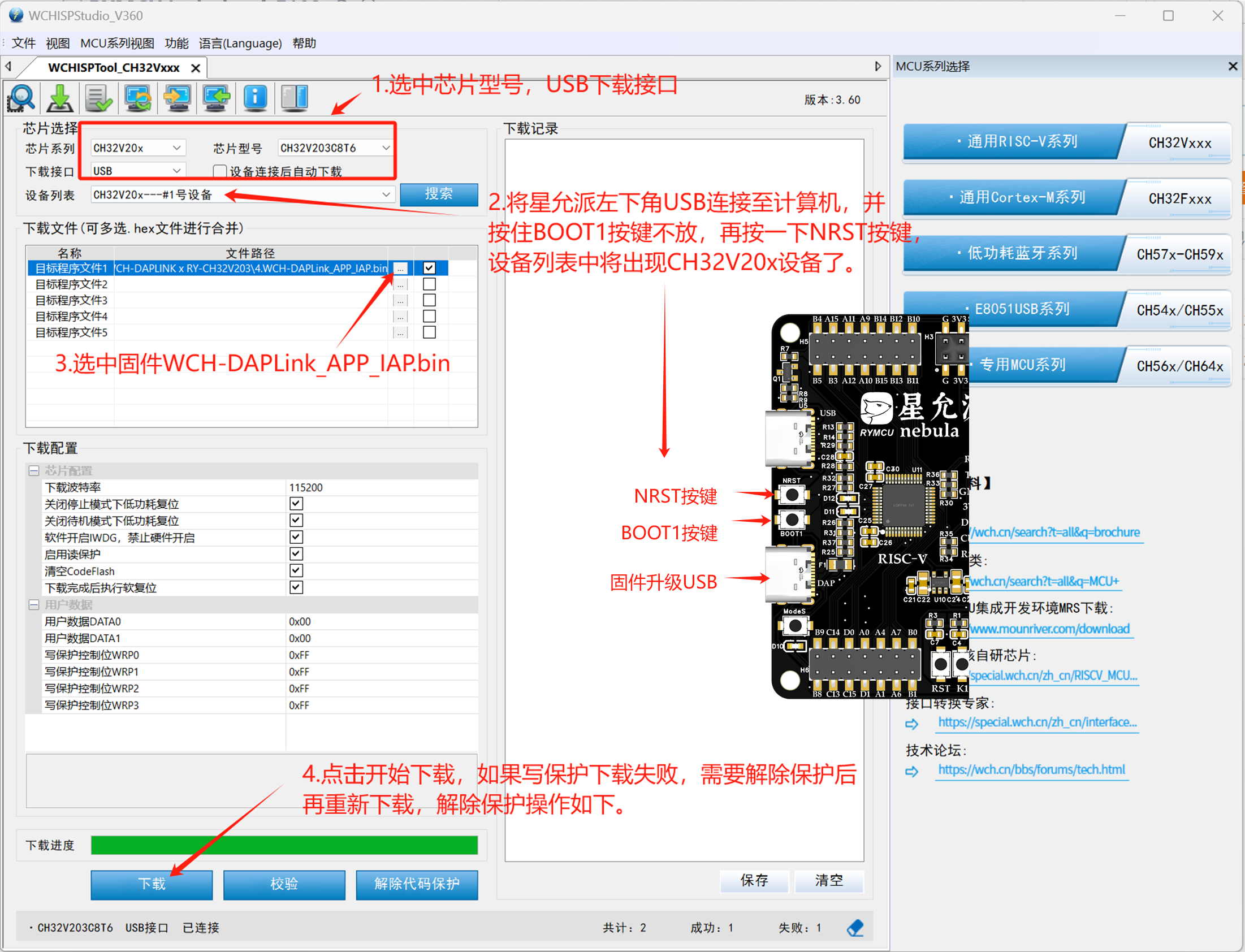This screenshot has height=952, width=1245.
Task: Click the panel layout toolbar icon
Action: pyautogui.click(x=294, y=97)
